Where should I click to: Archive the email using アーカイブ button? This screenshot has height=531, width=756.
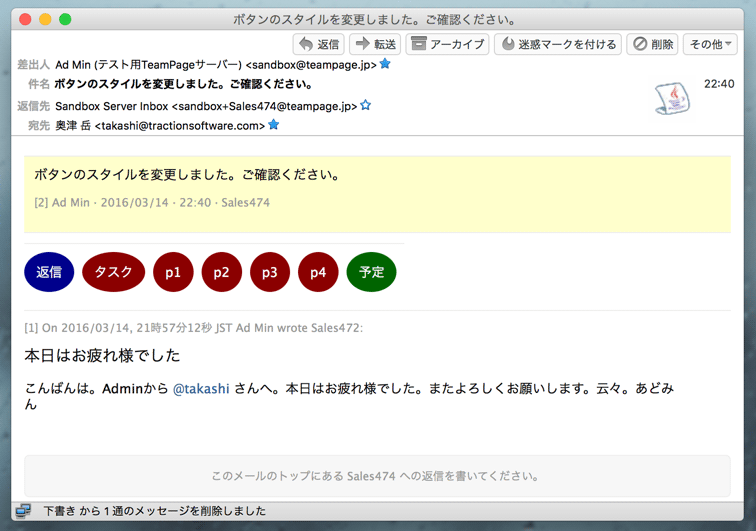click(x=447, y=44)
